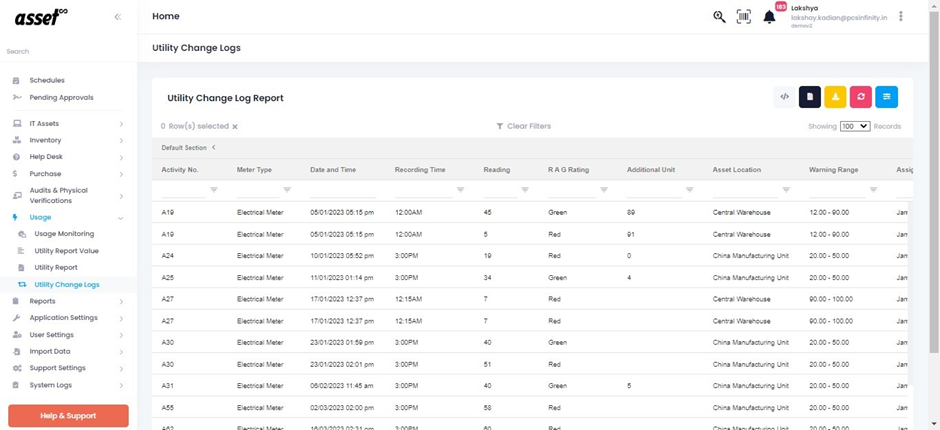
Task: Click the dark document export button
Action: click(810, 97)
